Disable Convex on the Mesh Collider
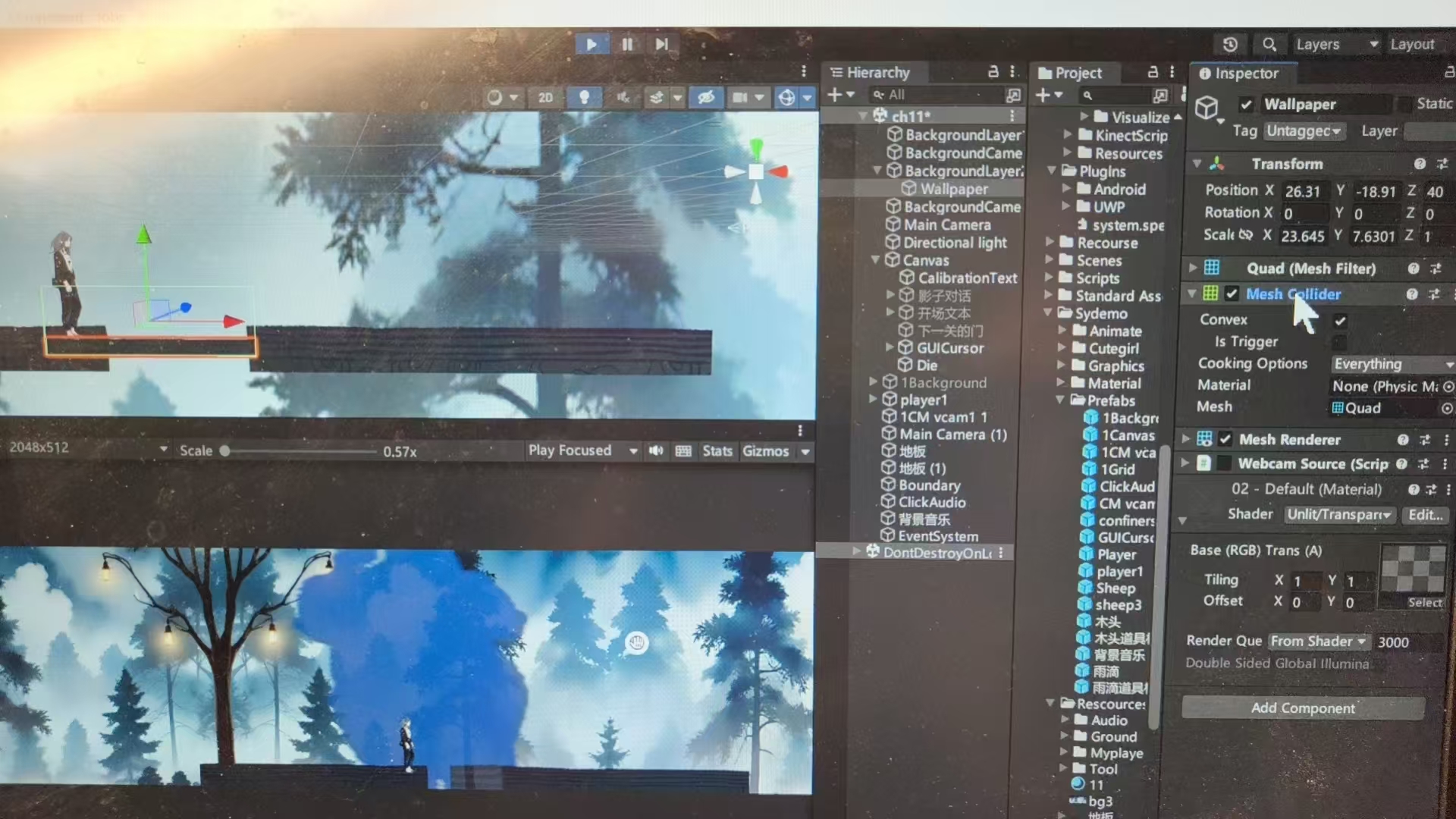 tap(1339, 320)
